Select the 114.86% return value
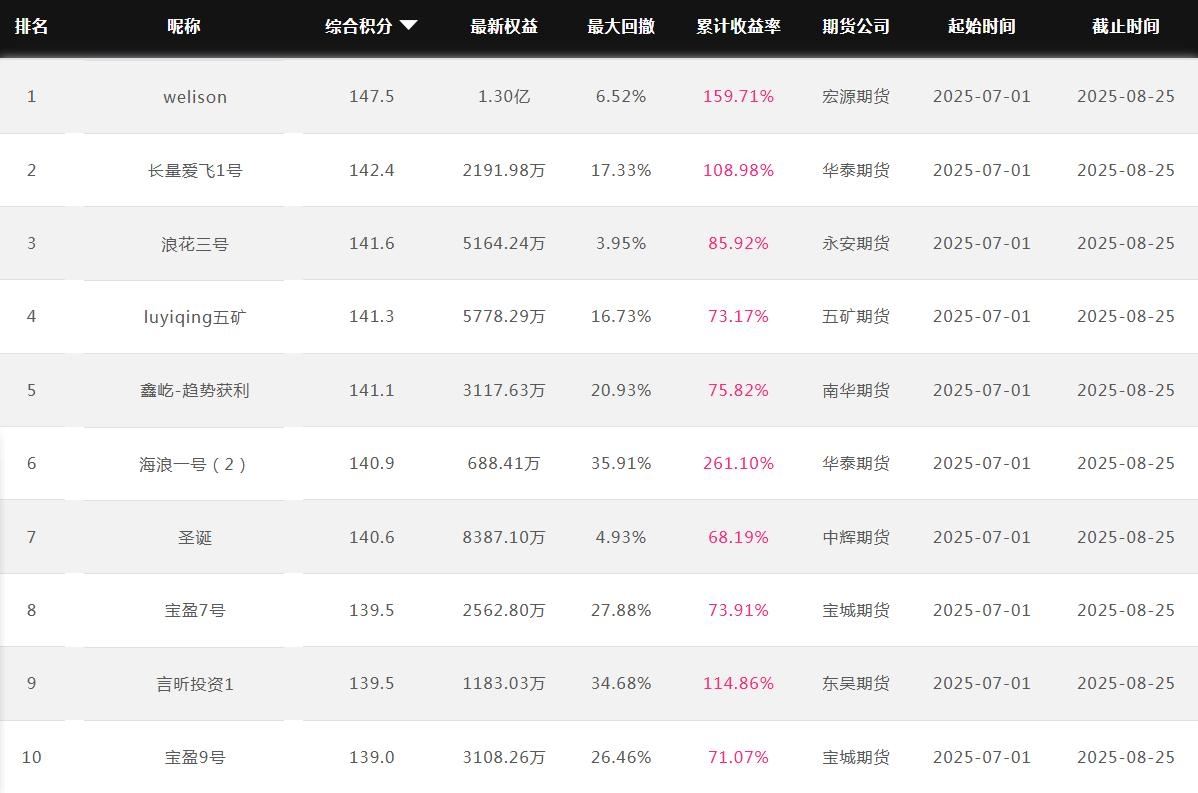Screen dimensions: 1198x793 pyautogui.click(x=738, y=684)
